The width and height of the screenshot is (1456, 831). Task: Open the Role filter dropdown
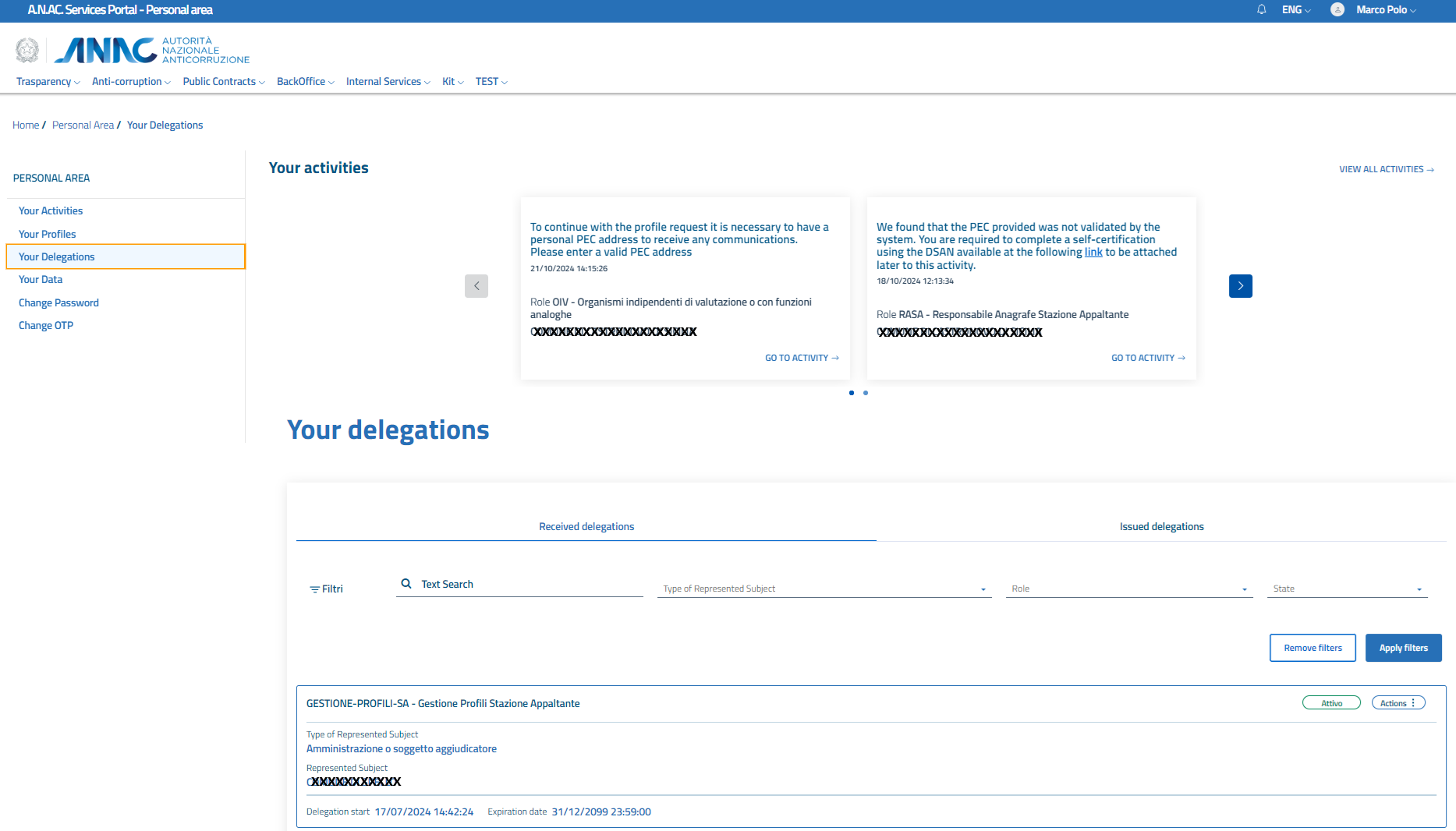tap(1128, 589)
